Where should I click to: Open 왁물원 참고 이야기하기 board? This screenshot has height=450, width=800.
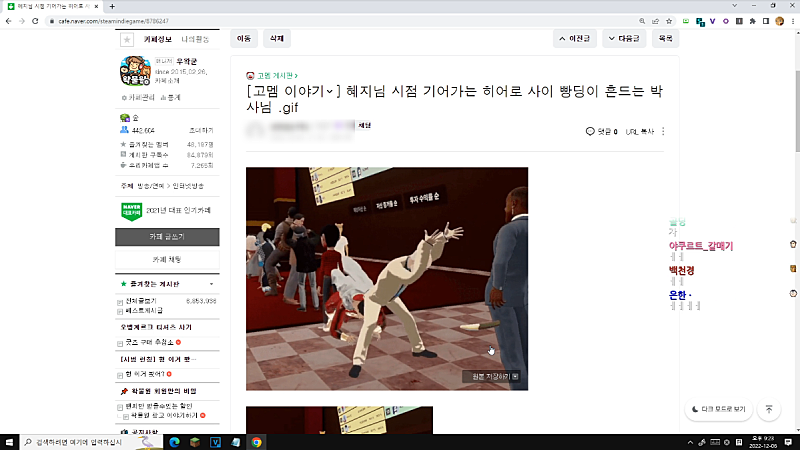click(164, 415)
